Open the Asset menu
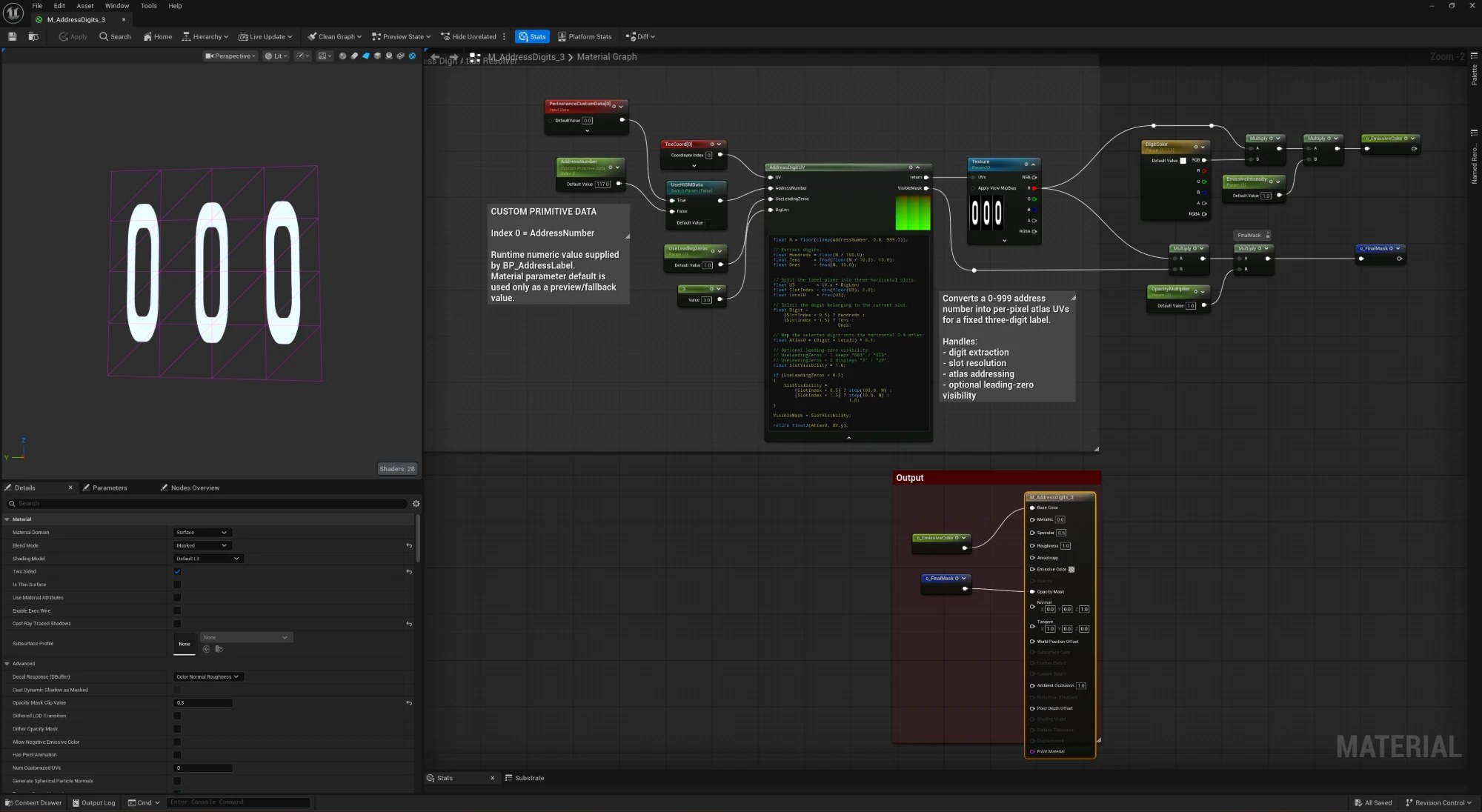The height and width of the screenshot is (812, 1482). pyautogui.click(x=85, y=6)
